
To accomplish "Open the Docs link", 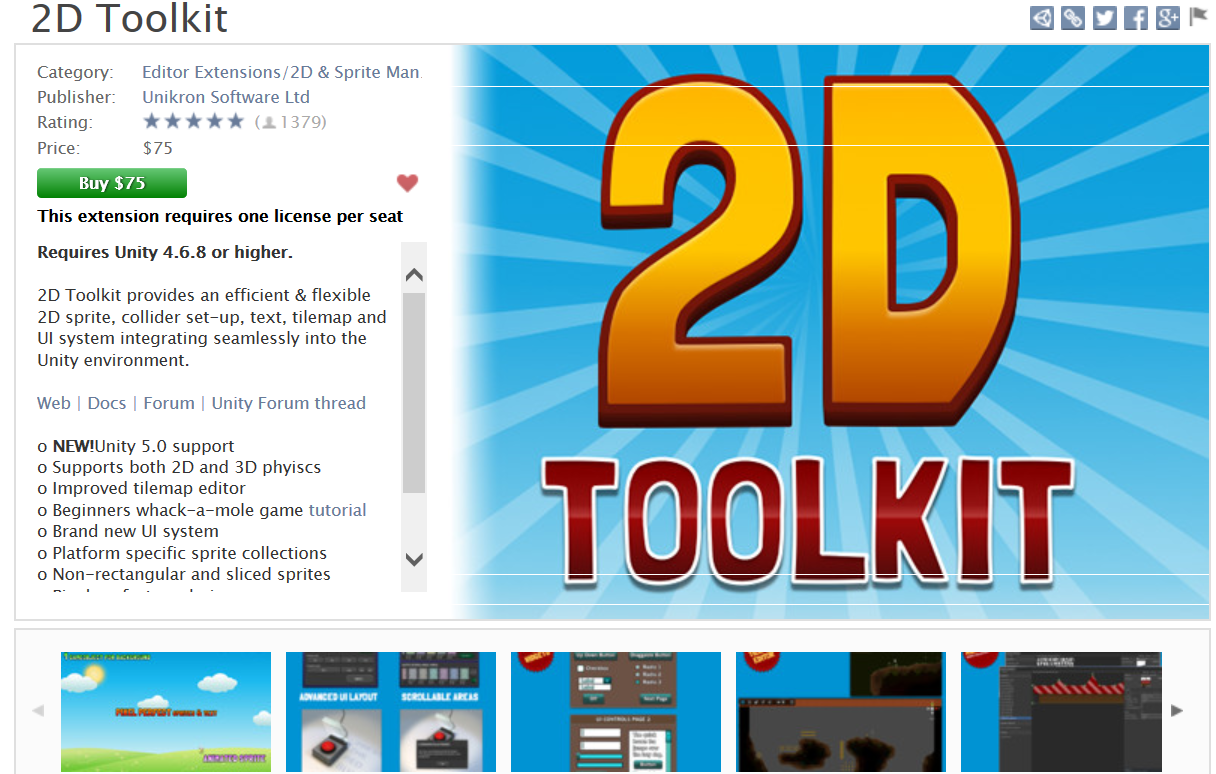I will (107, 403).
